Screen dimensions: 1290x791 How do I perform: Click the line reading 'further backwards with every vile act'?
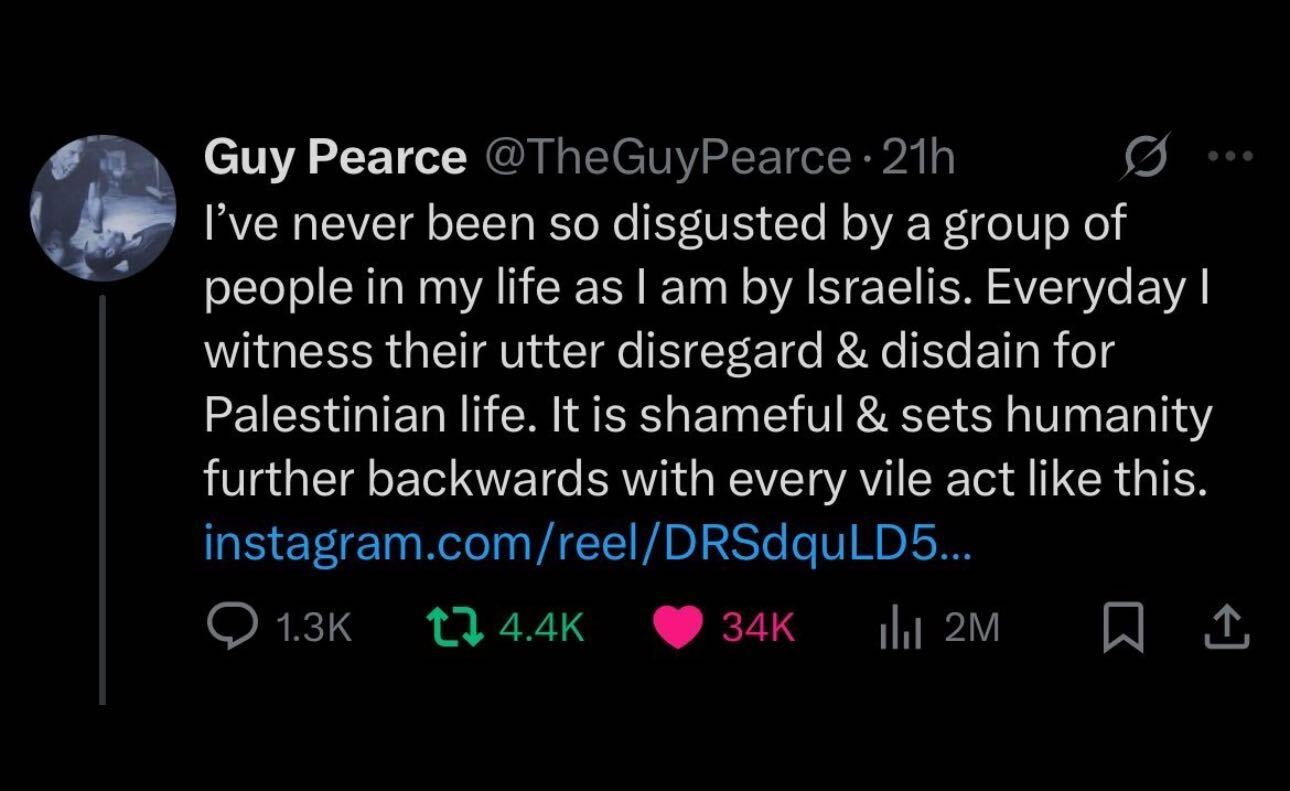(x=700, y=480)
